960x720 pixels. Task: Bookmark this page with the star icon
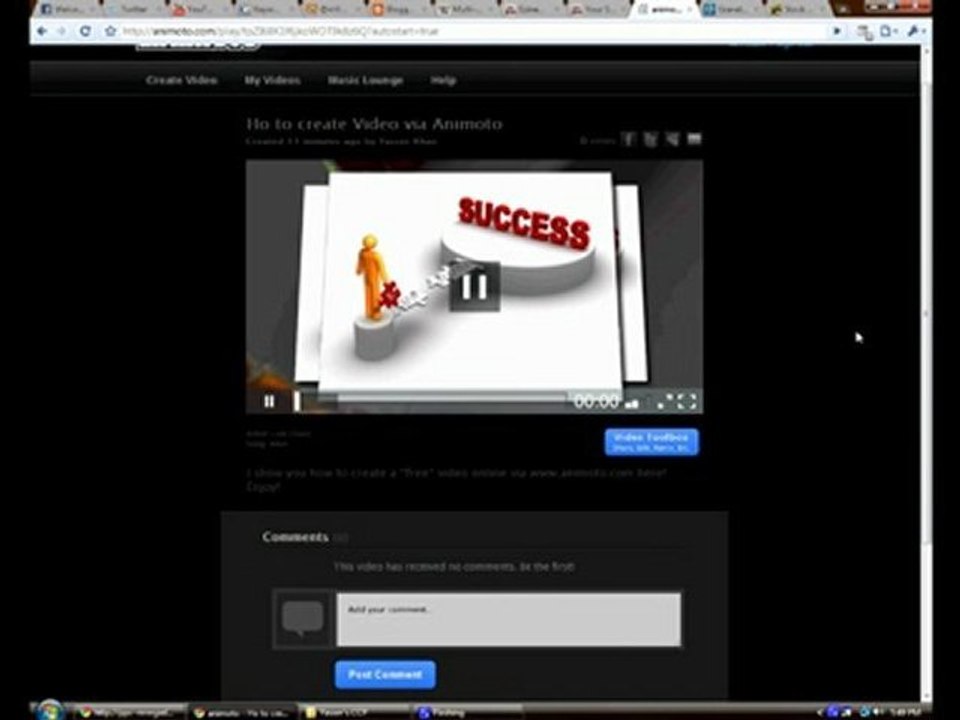pyautogui.click(x=110, y=31)
